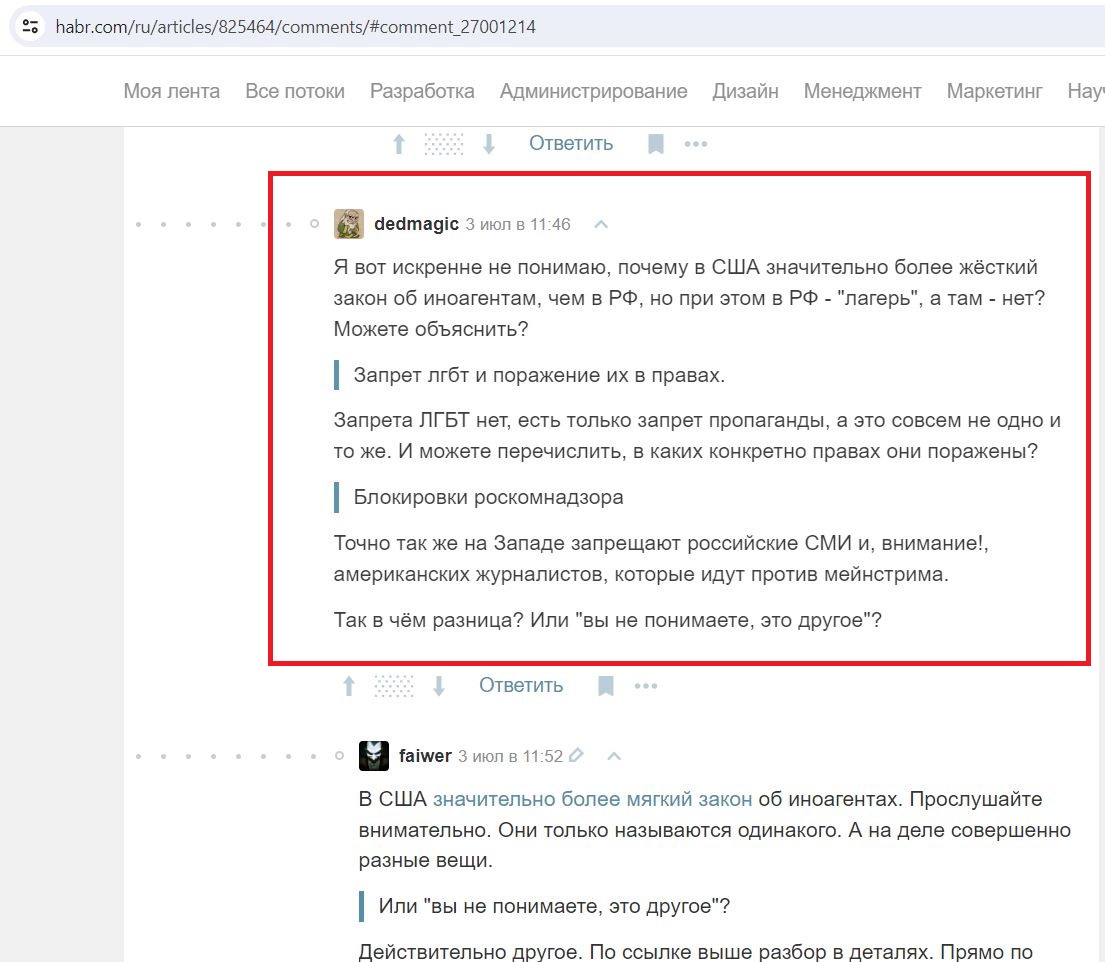Viewport: 1105px width, 962px height.
Task: Click downvote arrow in topmost comment footer
Action: pyautogui.click(x=488, y=144)
